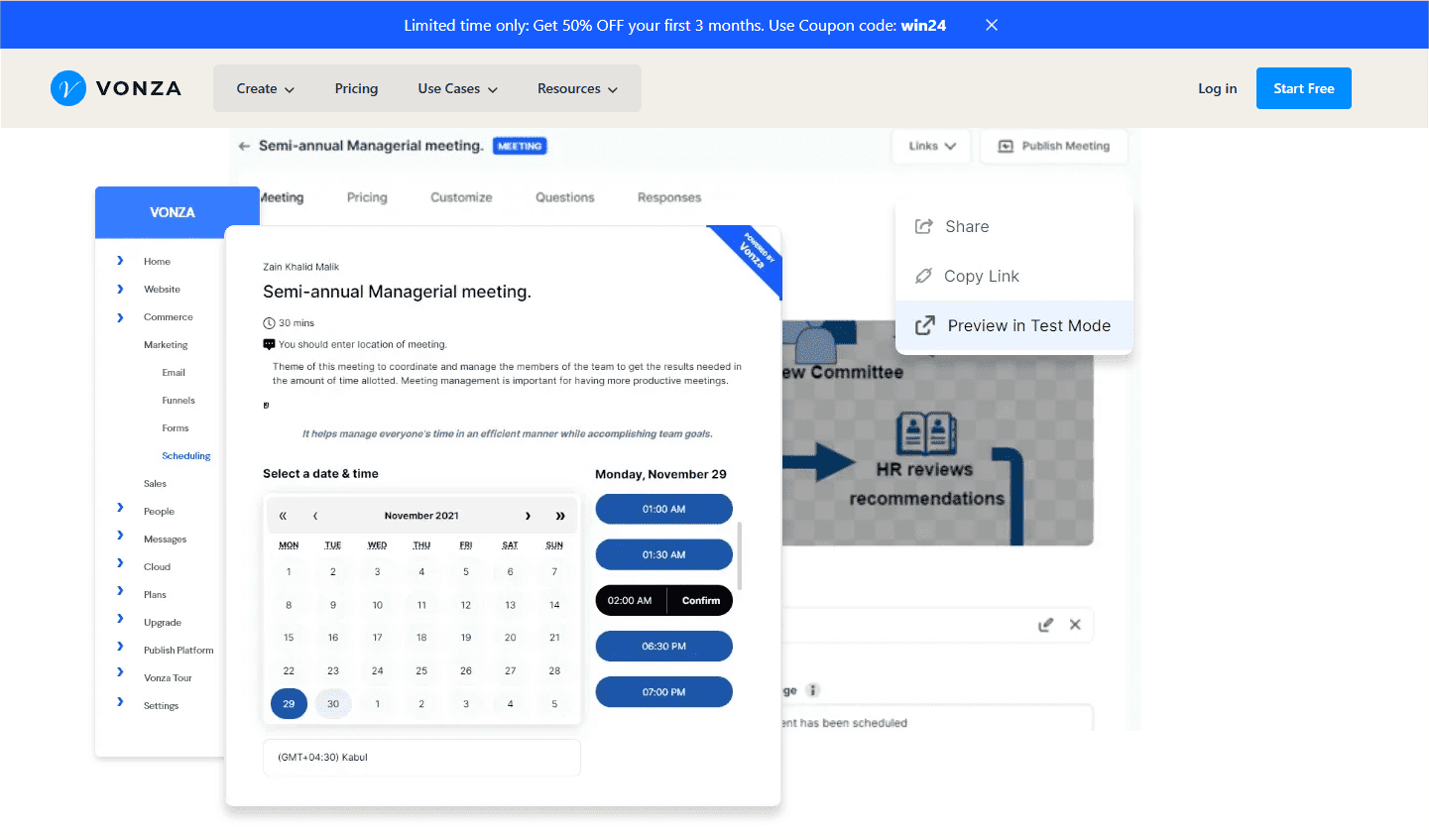Click the edit pencil icon
Viewport: 1429px width, 840px height.
click(1045, 625)
